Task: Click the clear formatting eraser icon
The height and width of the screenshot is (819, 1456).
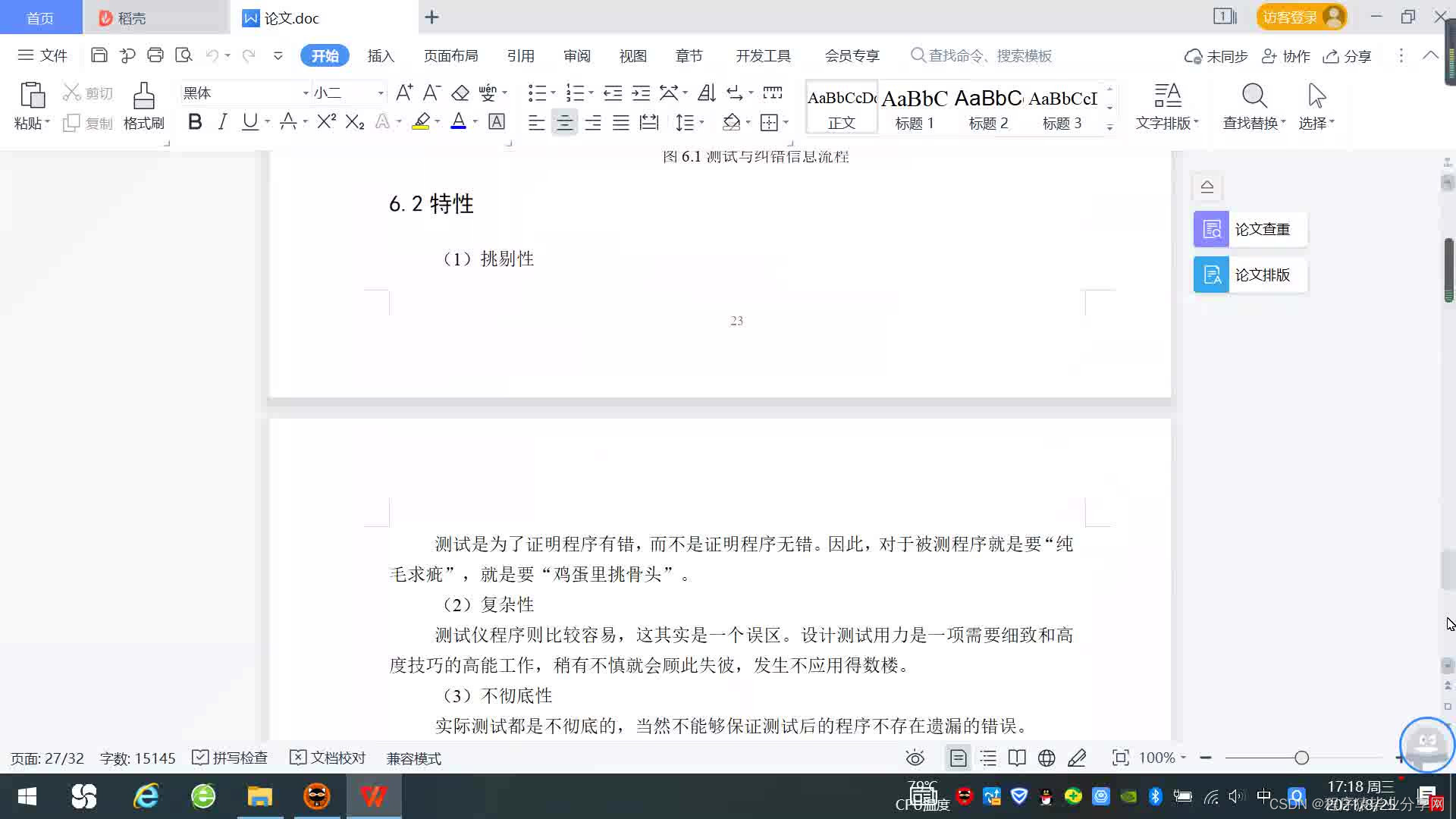Action: pos(460,93)
